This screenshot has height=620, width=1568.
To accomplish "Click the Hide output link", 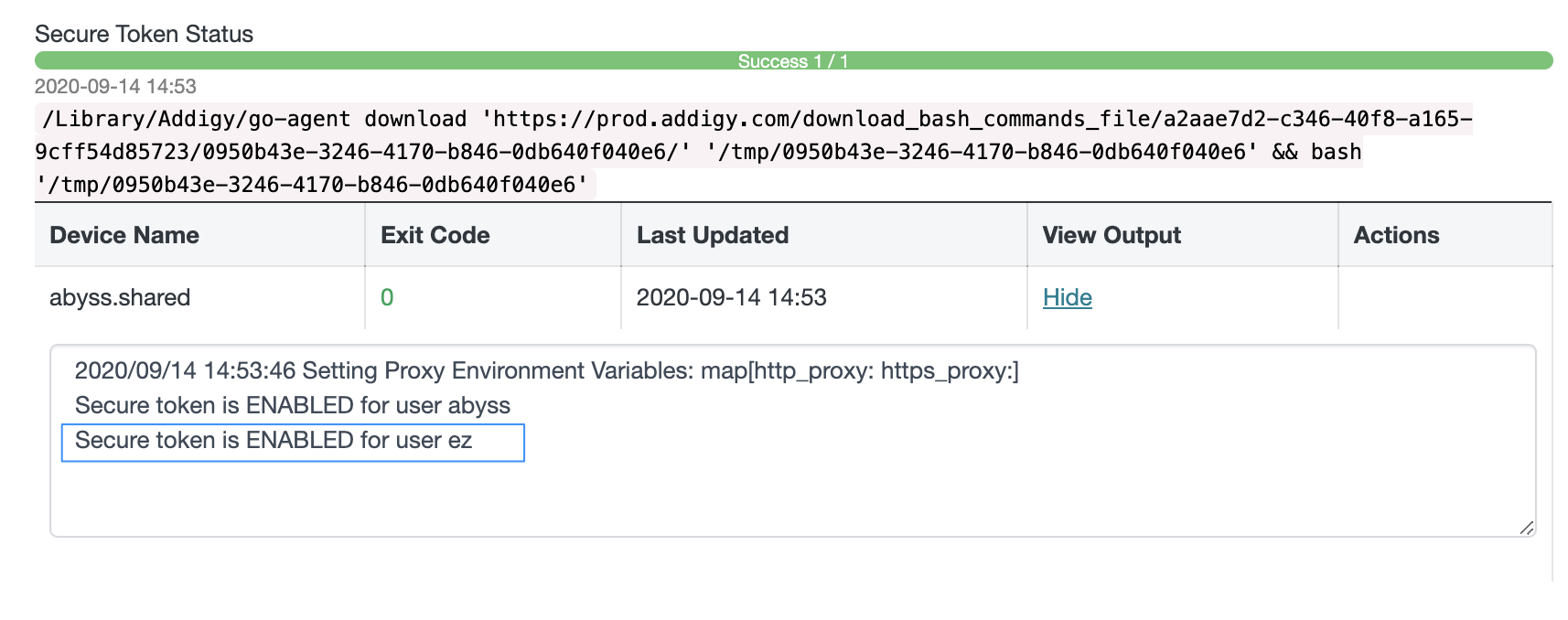I will 1067,297.
